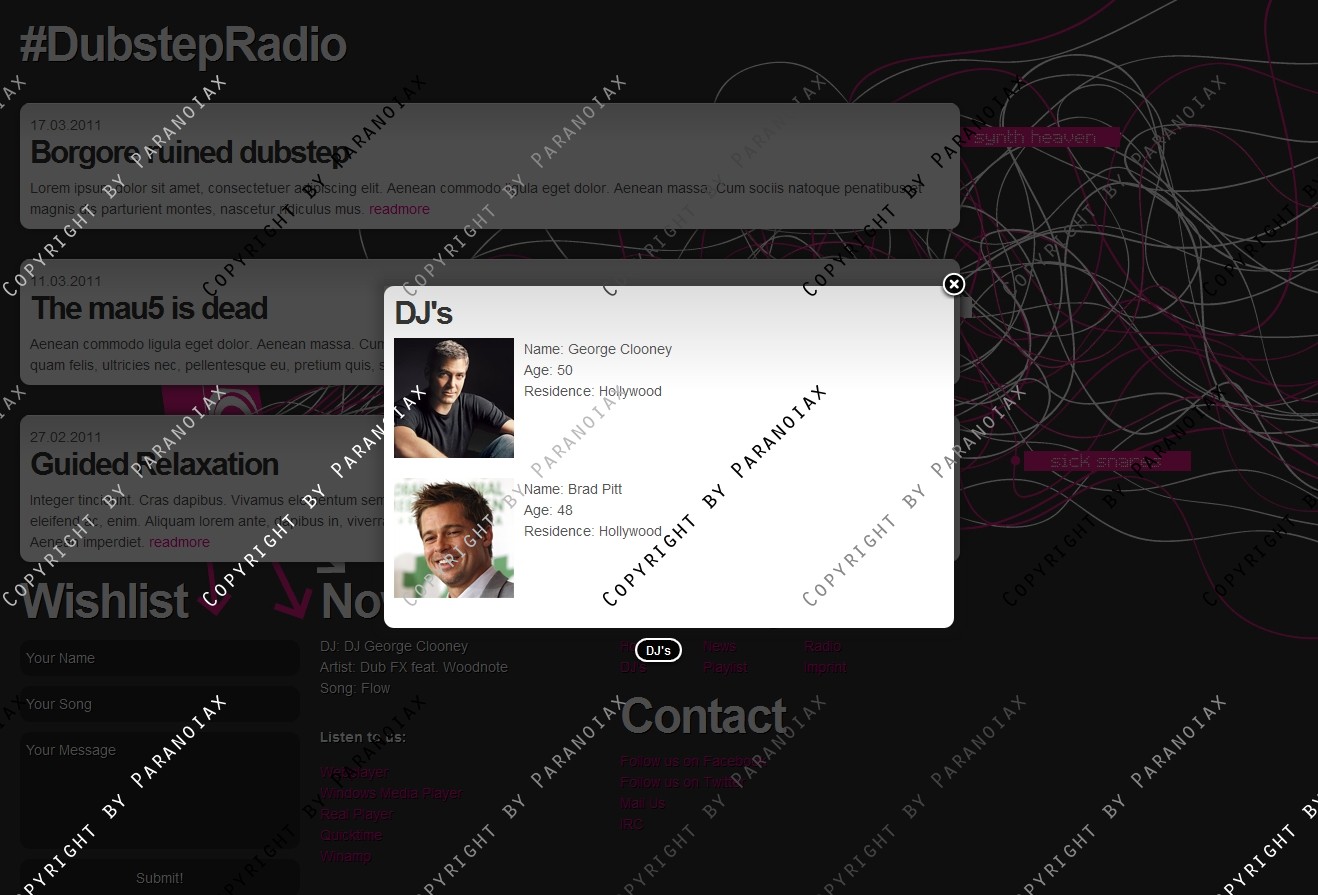
Task: Open readmore link in Borgore post
Action: [399, 209]
